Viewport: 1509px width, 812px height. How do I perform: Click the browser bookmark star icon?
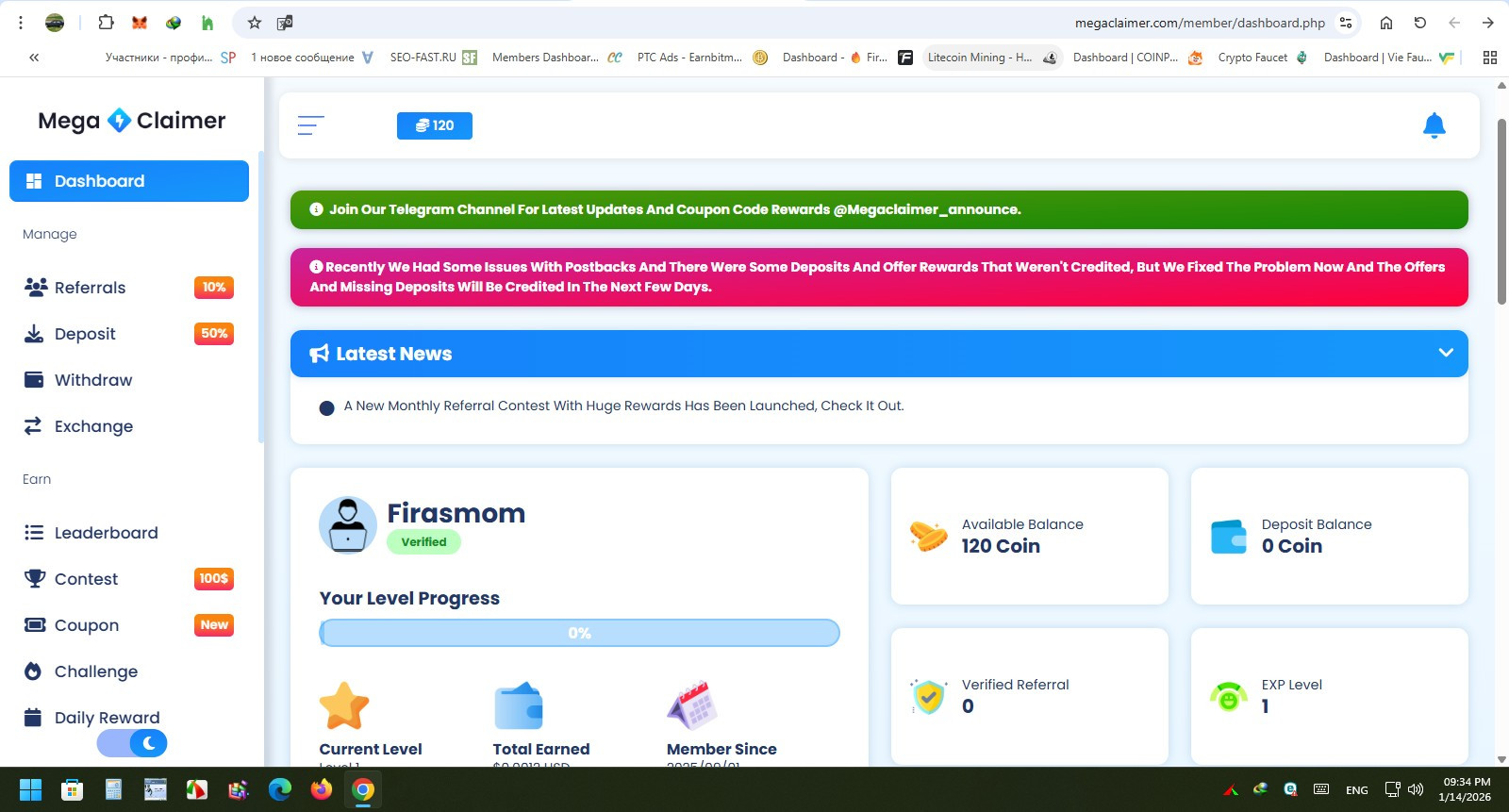click(x=254, y=23)
